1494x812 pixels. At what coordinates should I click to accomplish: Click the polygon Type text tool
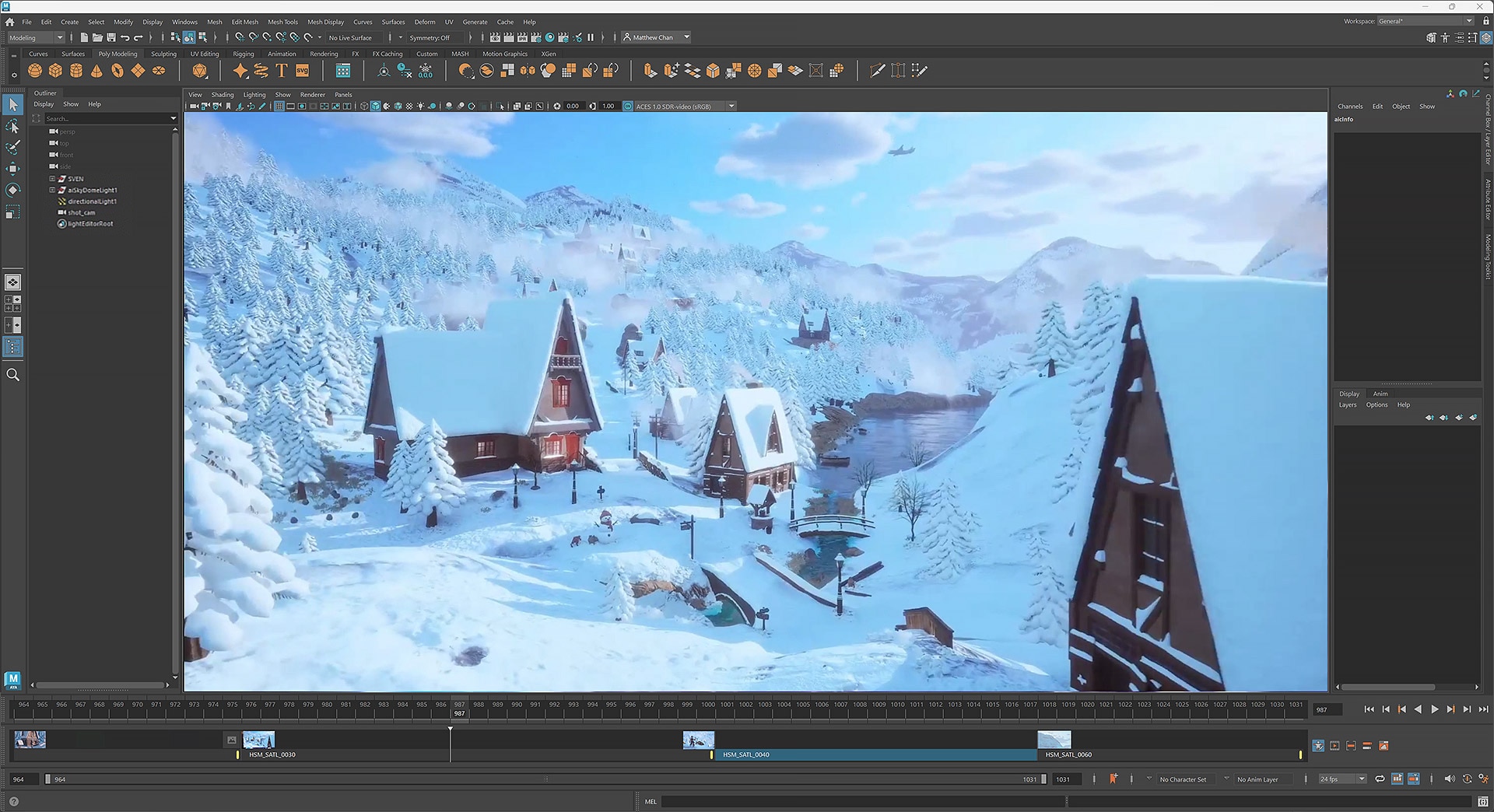[x=282, y=71]
